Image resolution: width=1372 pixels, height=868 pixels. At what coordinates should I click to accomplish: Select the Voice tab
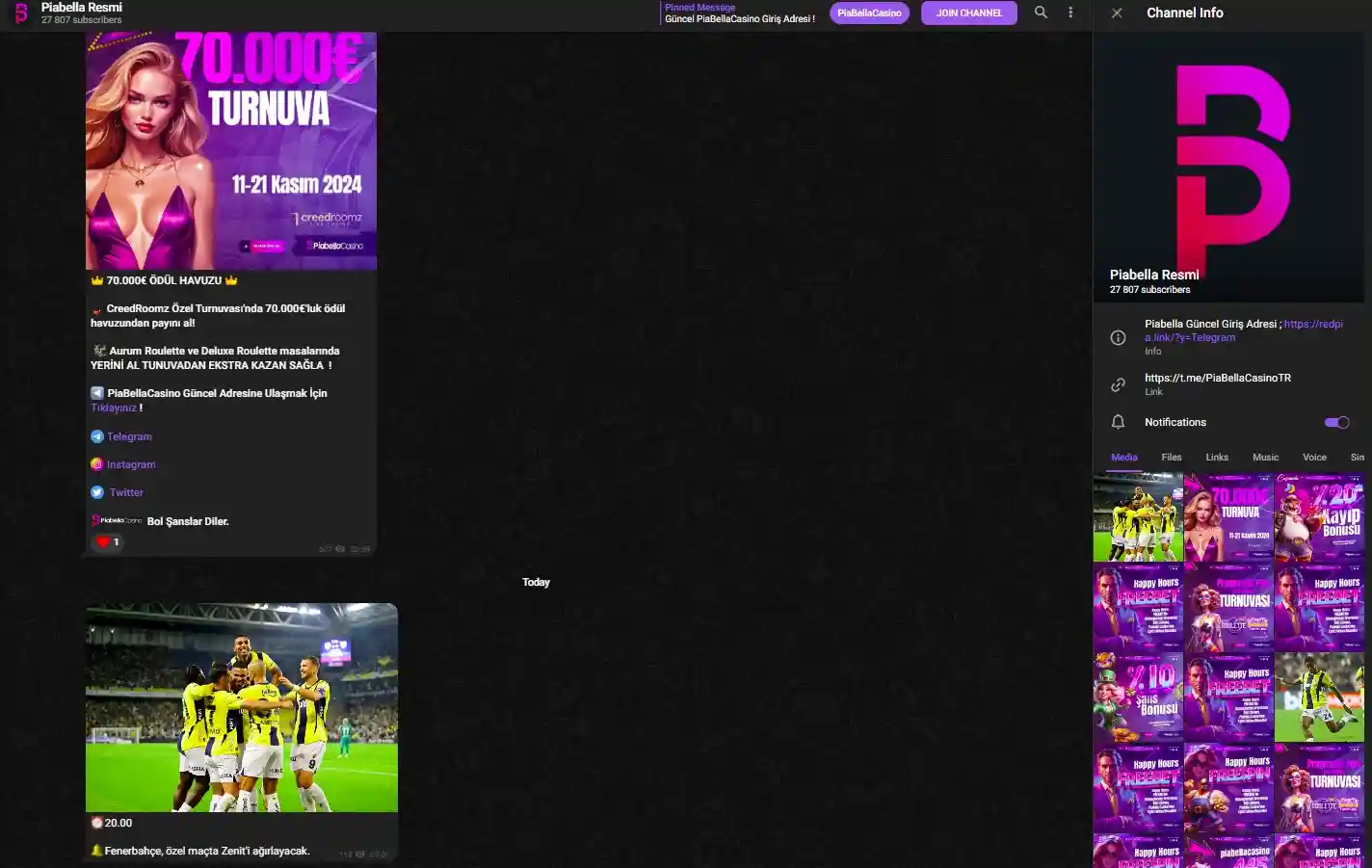tap(1314, 458)
